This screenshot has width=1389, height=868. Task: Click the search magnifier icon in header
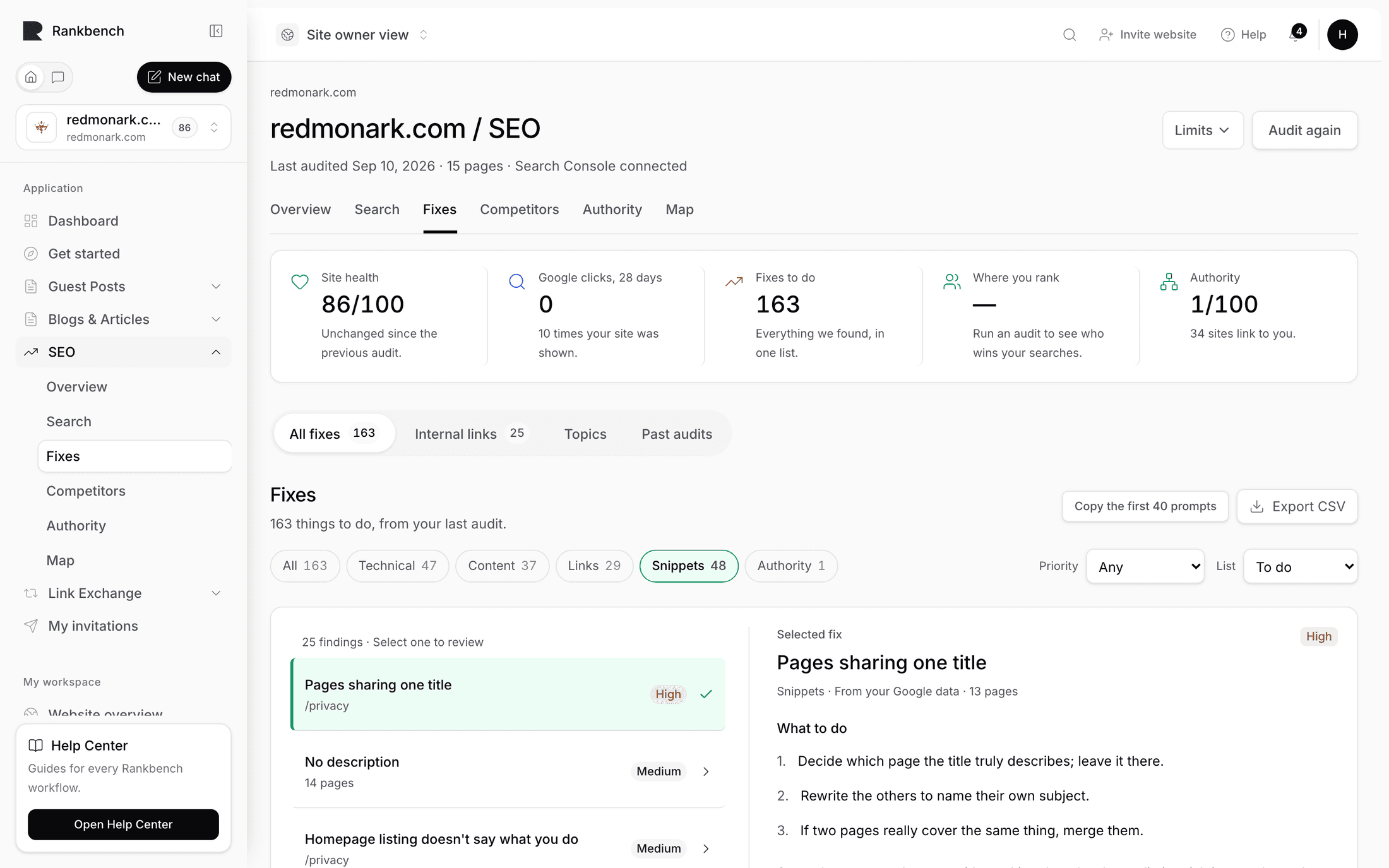point(1069,35)
